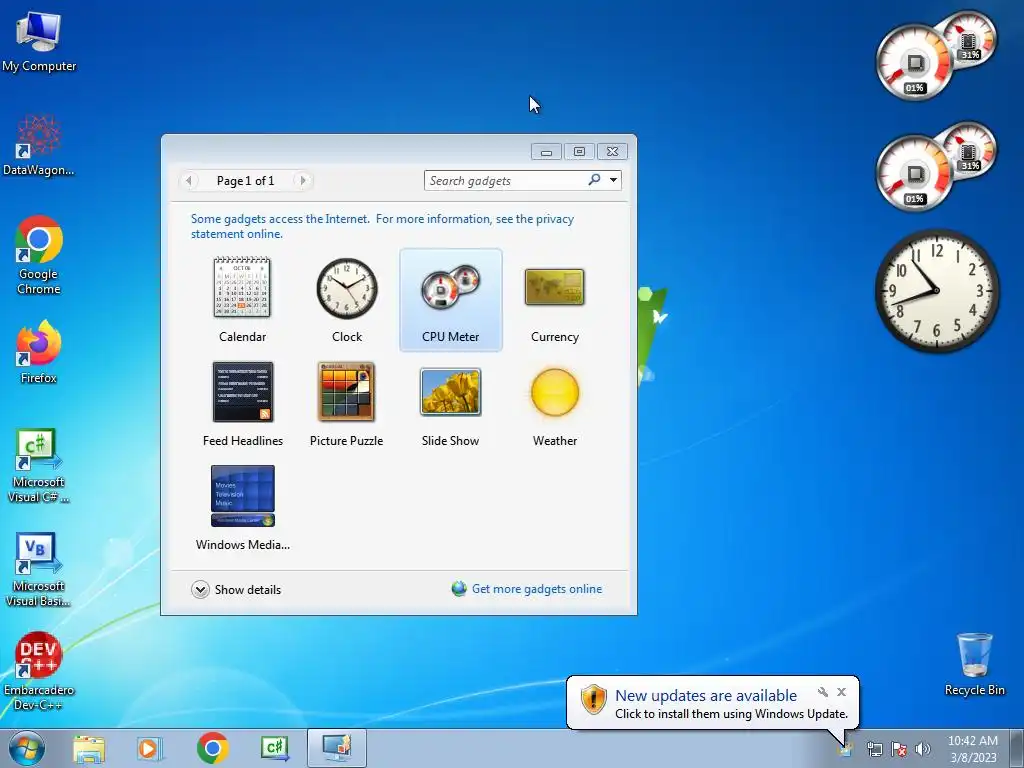Go to next gadget page arrow
This screenshot has width=1024, height=768.
point(302,181)
